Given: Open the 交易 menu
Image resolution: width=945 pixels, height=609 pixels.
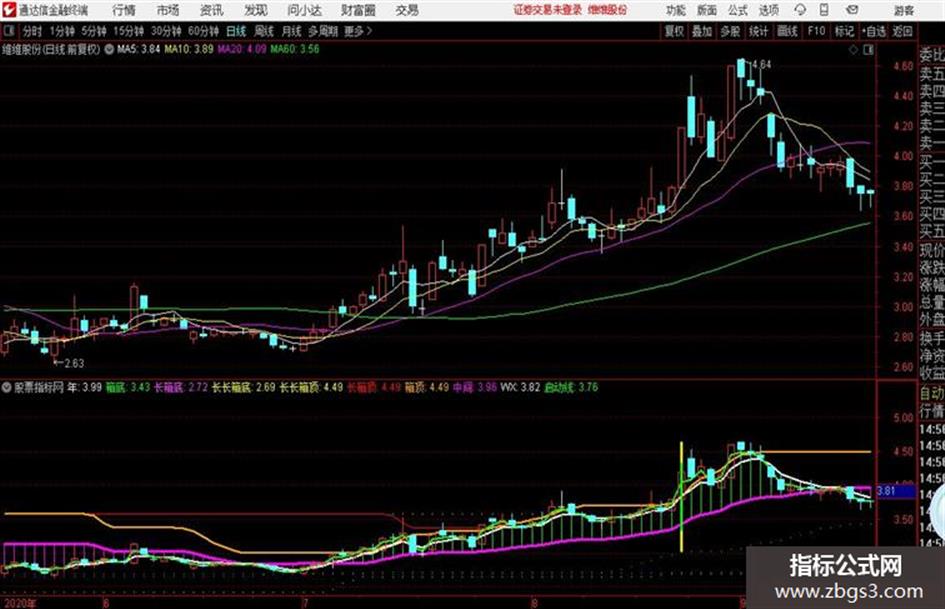Looking at the screenshot, I should [407, 10].
